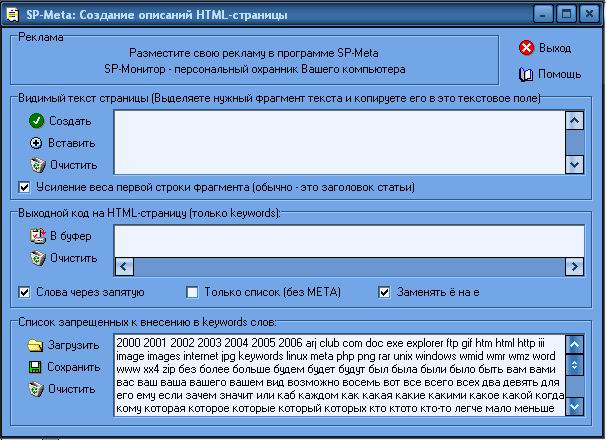The width and height of the screenshot is (606, 440).
Task: Click down arrow of visible text scrollbar
Action: (574, 165)
